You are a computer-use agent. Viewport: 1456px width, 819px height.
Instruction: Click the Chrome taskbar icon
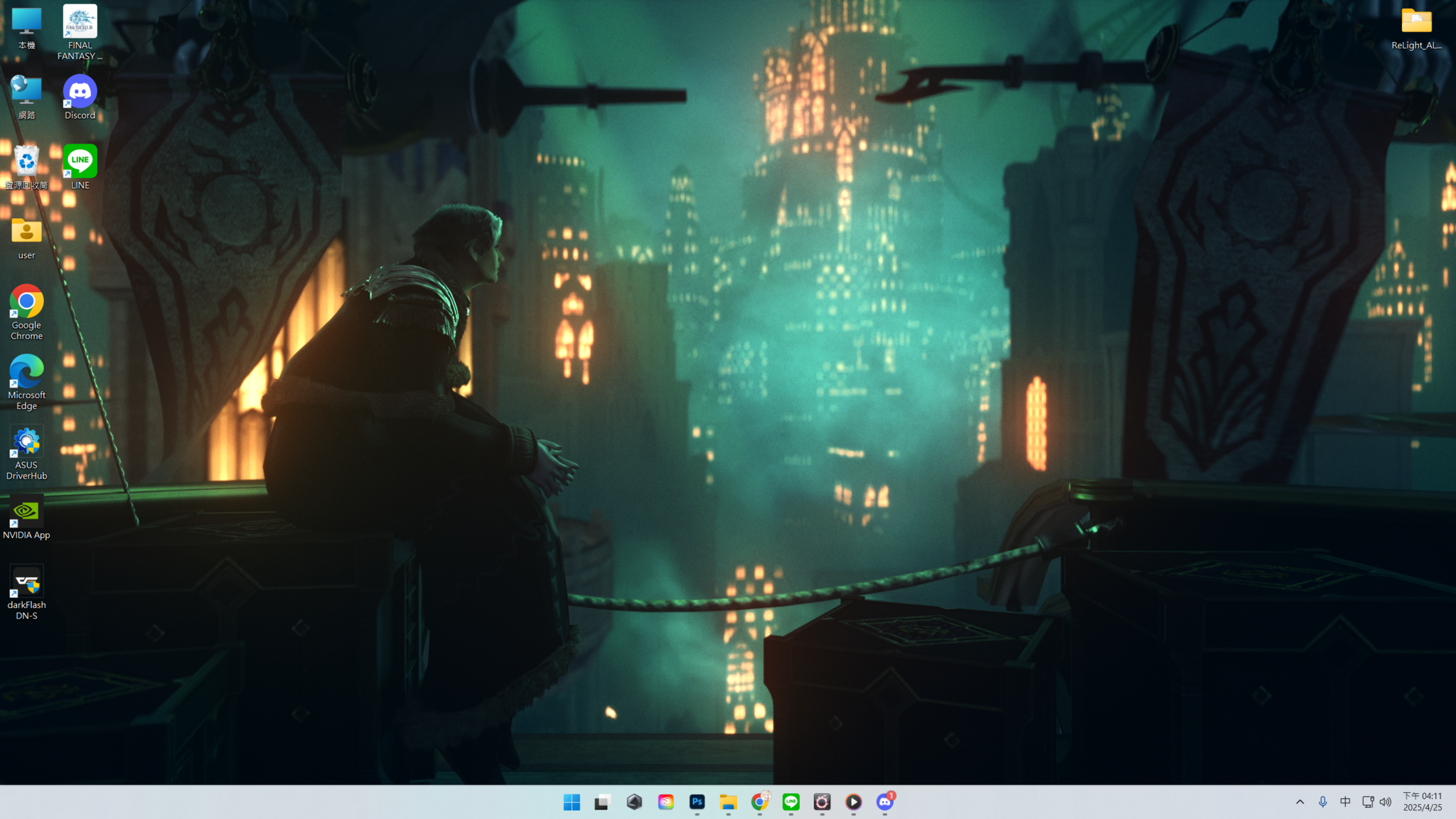(759, 802)
